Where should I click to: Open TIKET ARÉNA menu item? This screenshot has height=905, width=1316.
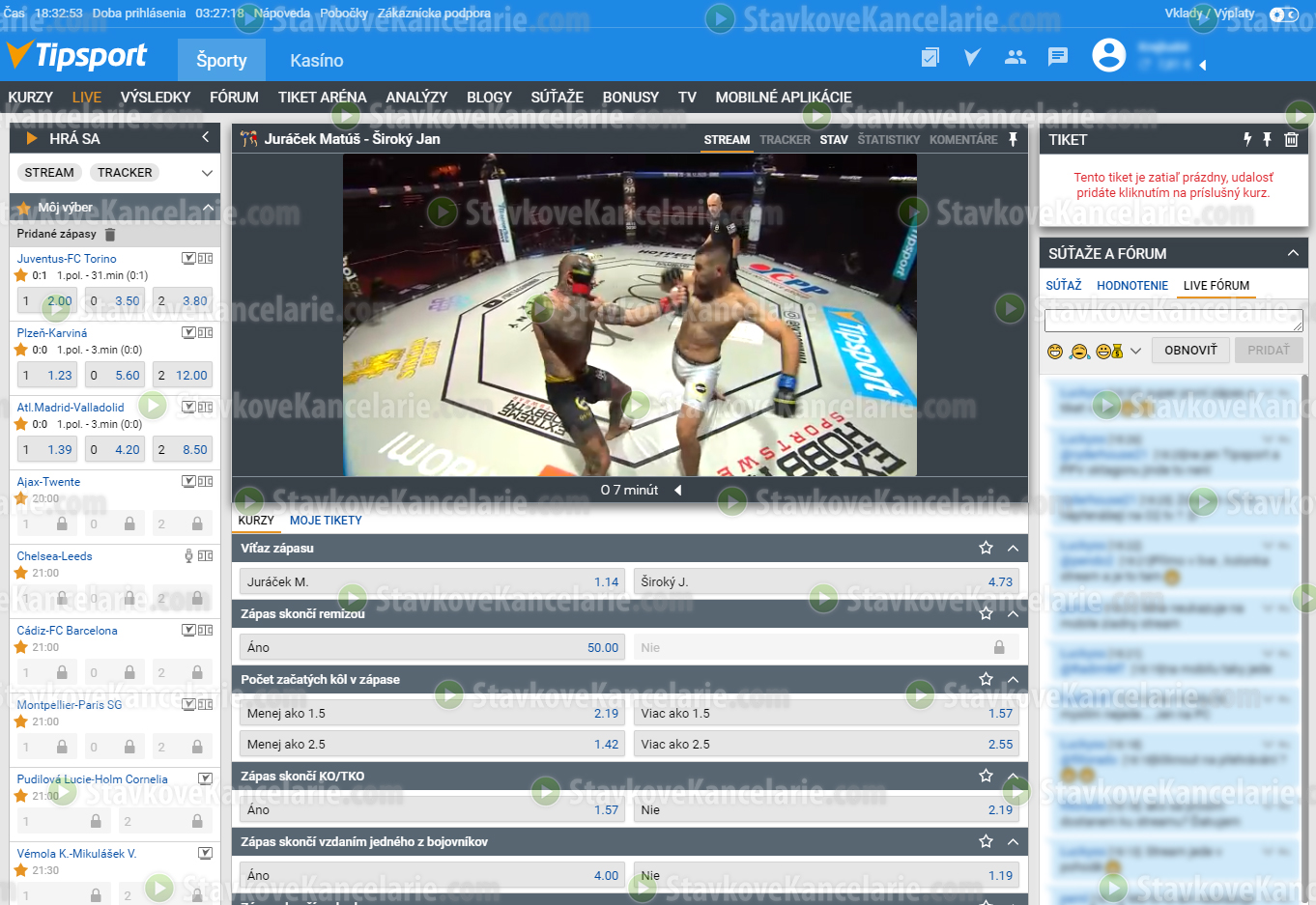point(323,97)
